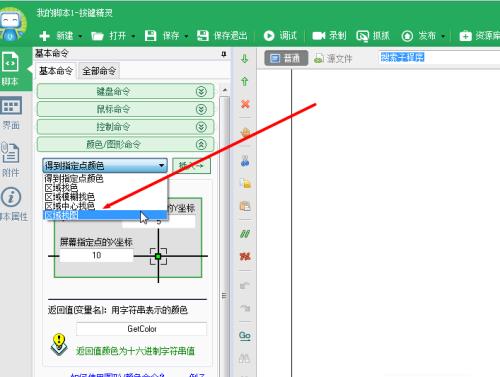Click the copy icon in vertical toolbar
This screenshot has height=377, width=500.
[x=245, y=183]
